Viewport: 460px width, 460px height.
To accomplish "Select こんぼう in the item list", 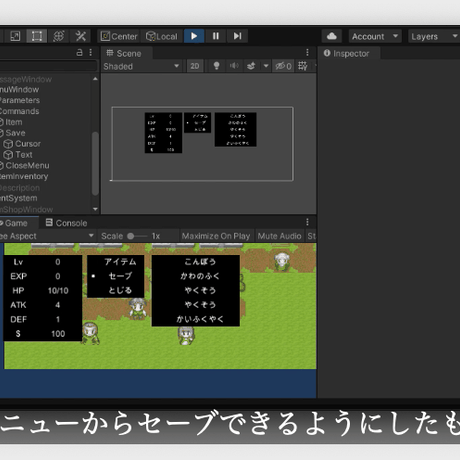I will coord(200,262).
